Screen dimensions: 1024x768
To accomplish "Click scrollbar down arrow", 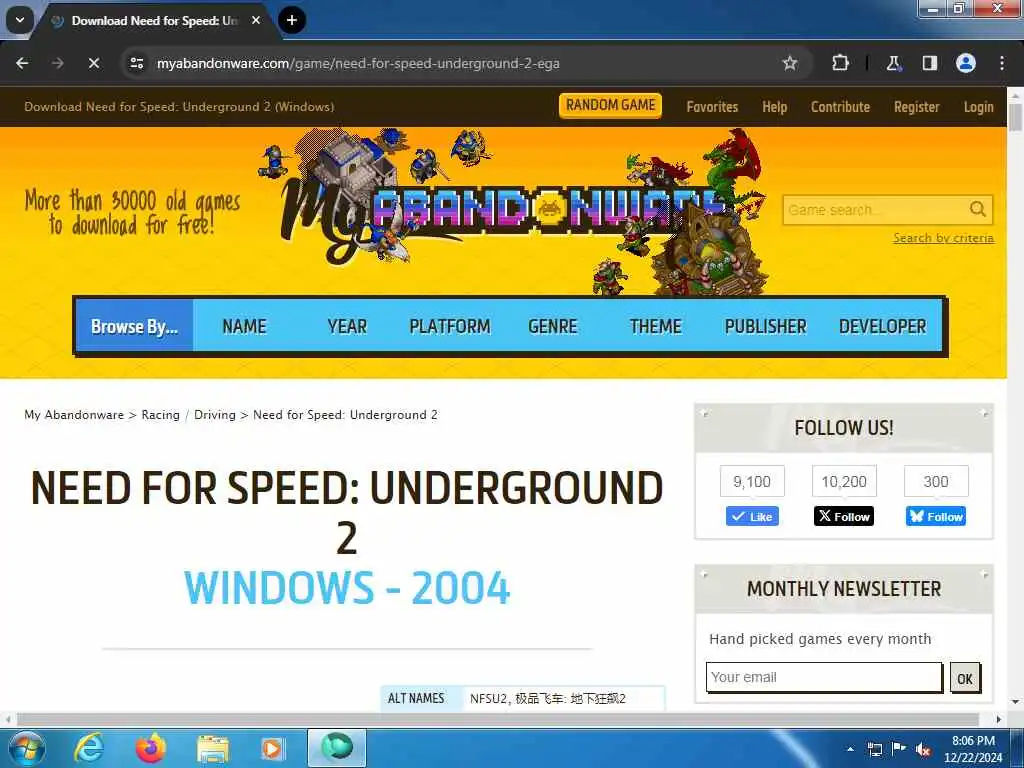I will [x=1015, y=702].
